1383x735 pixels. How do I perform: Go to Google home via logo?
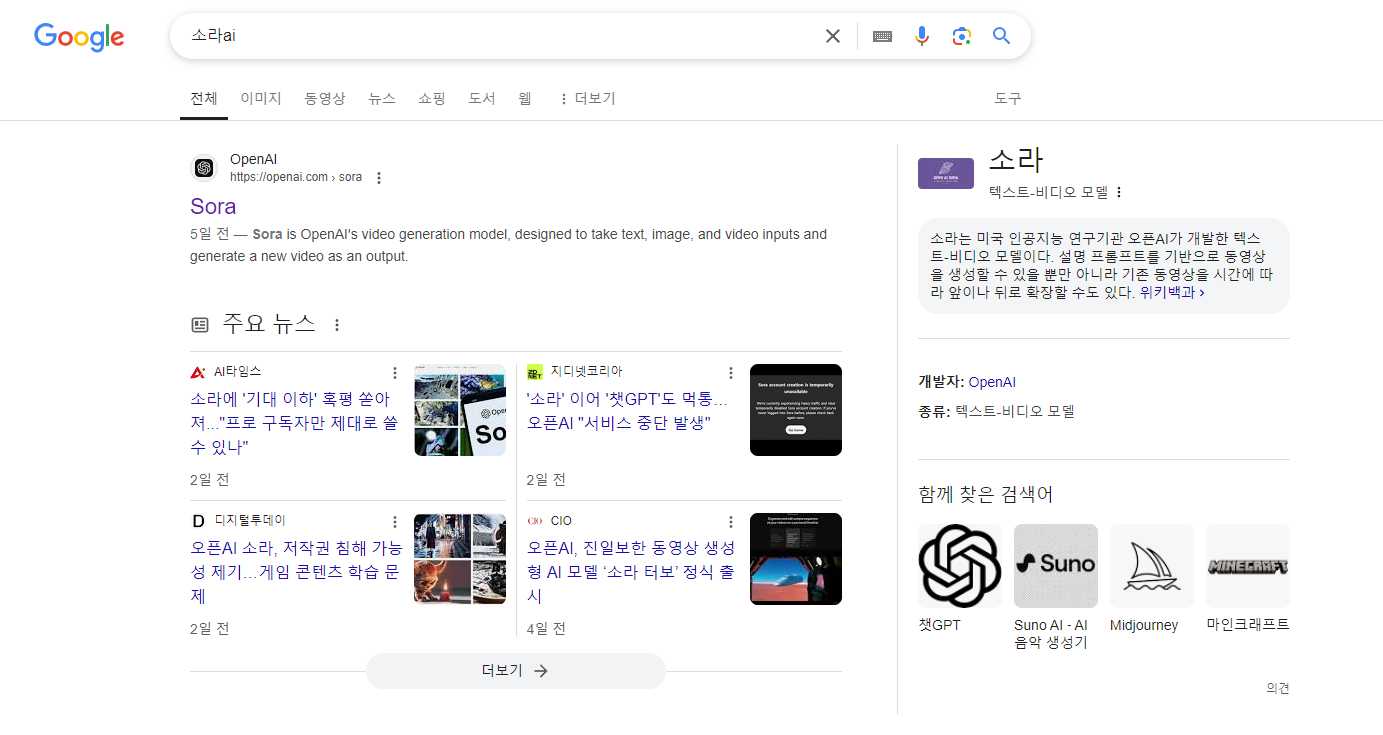[x=79, y=37]
